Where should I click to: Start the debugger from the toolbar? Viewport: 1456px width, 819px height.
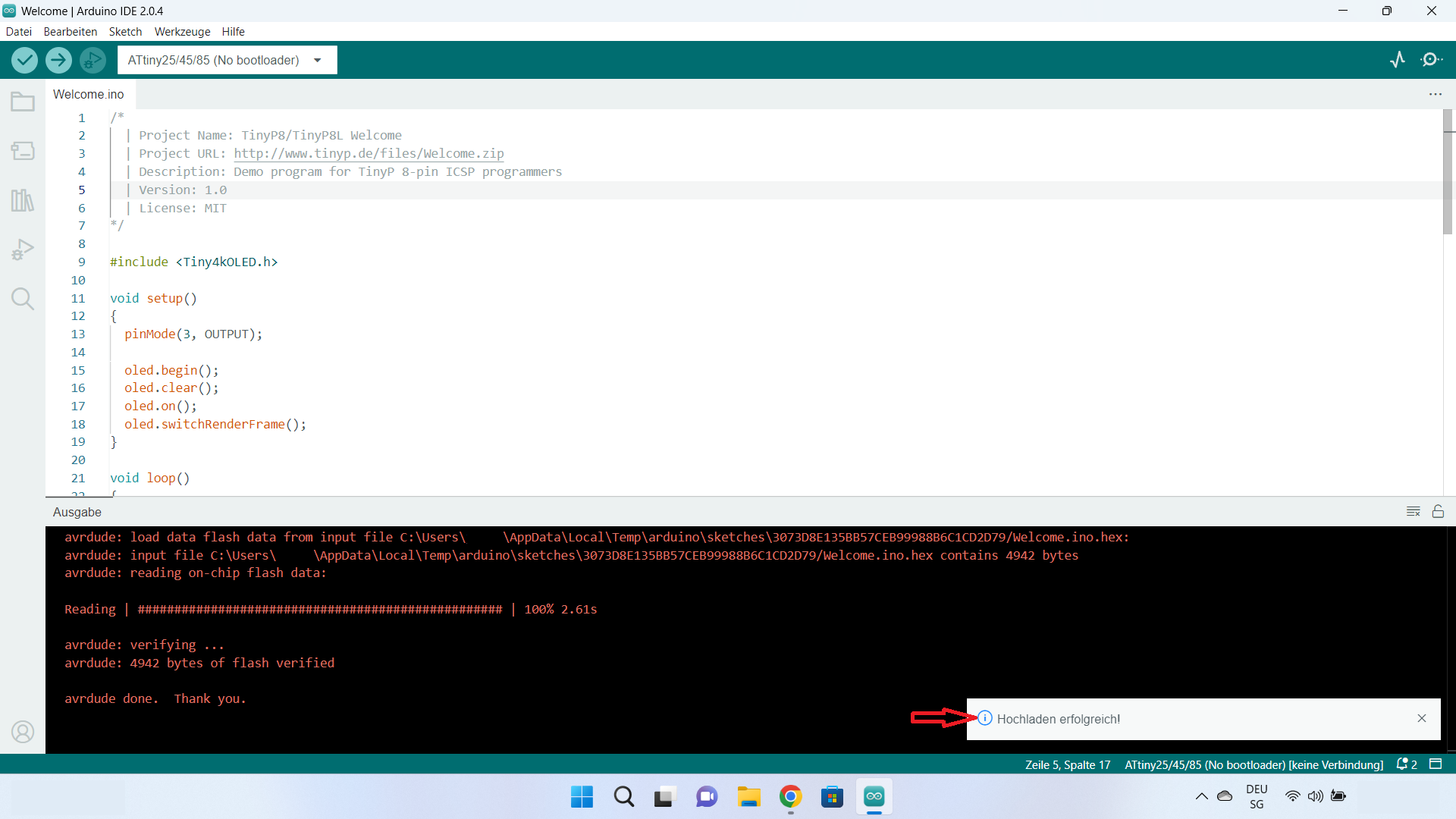pos(93,60)
